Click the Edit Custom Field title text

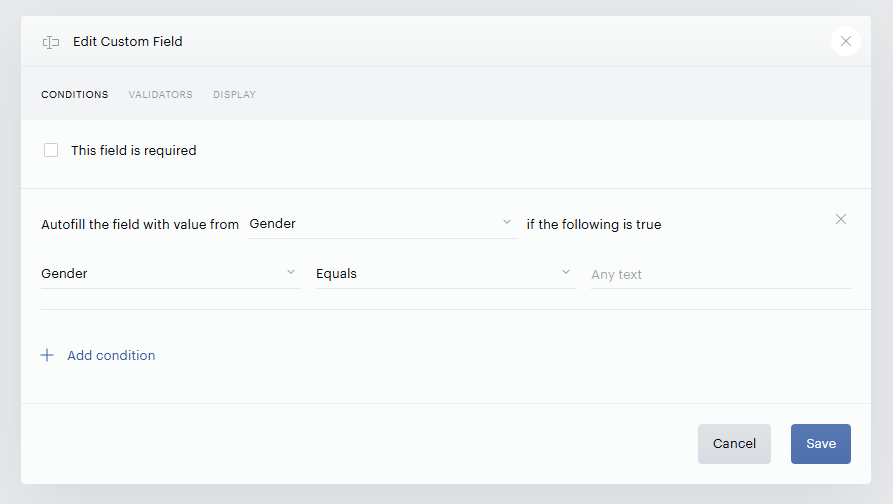coord(128,42)
